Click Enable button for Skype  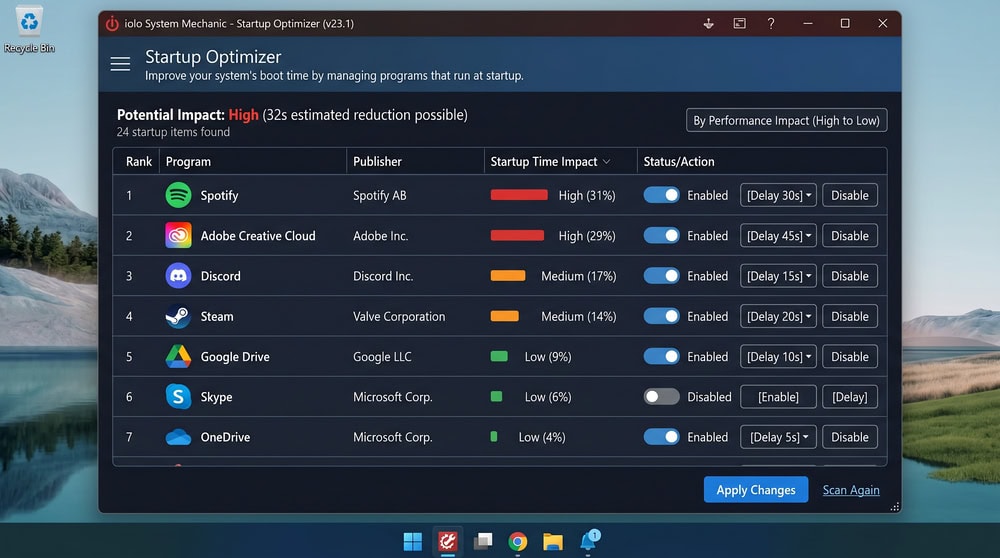[778, 397]
